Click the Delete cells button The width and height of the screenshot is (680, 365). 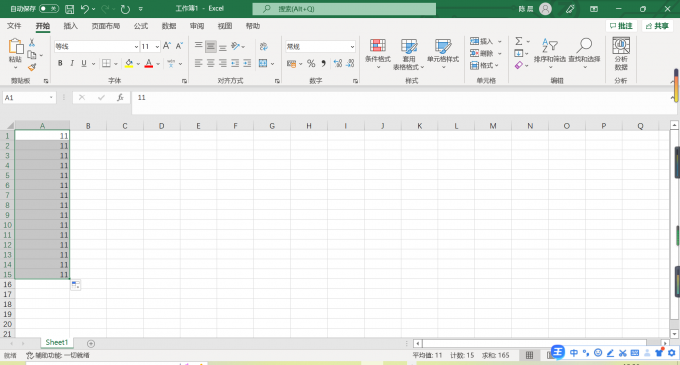click(481, 53)
